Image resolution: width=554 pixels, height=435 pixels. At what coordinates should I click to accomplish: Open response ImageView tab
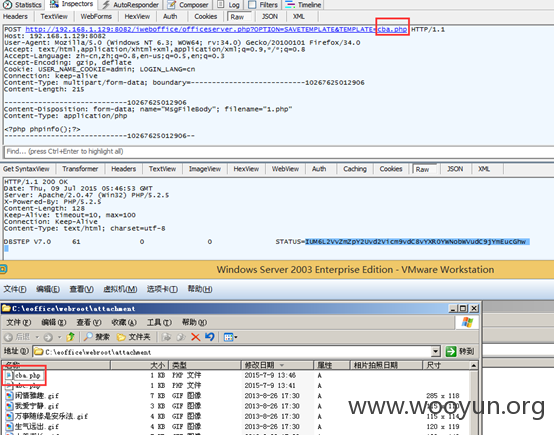[205, 169]
